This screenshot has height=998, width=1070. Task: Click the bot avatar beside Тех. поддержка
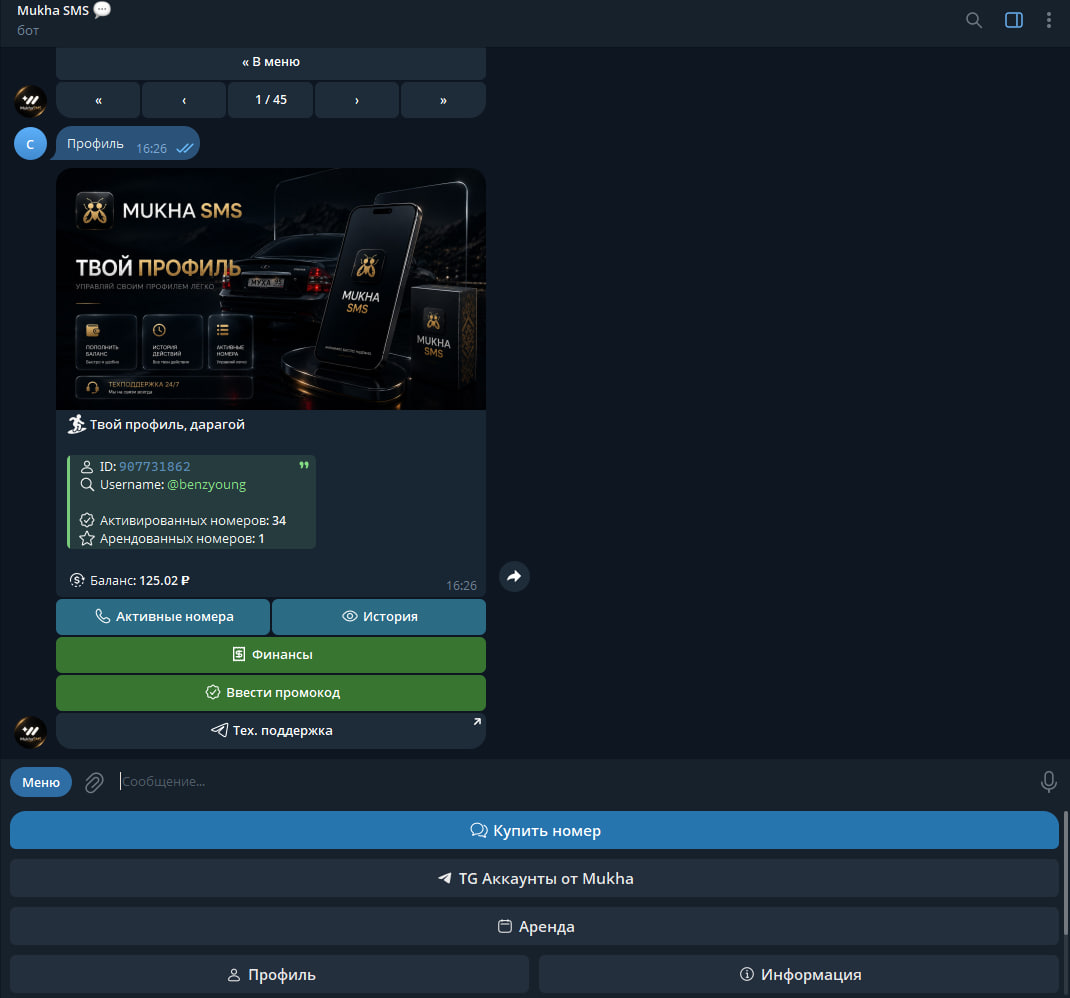(x=30, y=732)
